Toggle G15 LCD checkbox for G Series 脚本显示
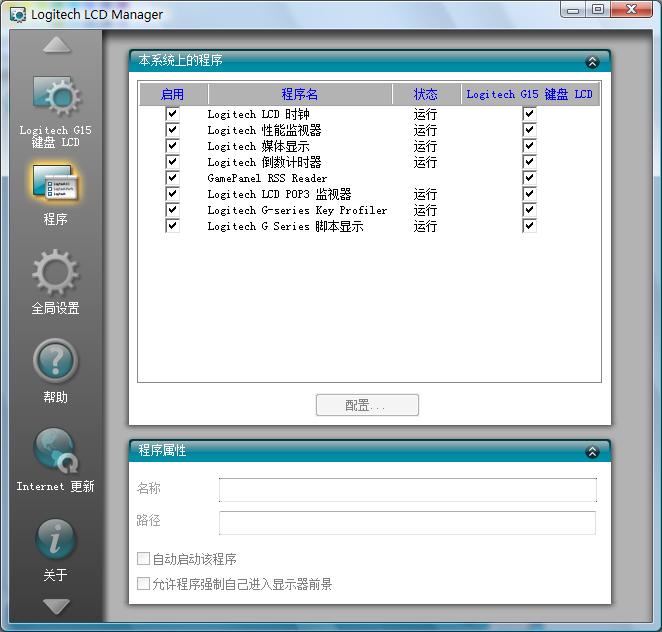 click(529, 226)
